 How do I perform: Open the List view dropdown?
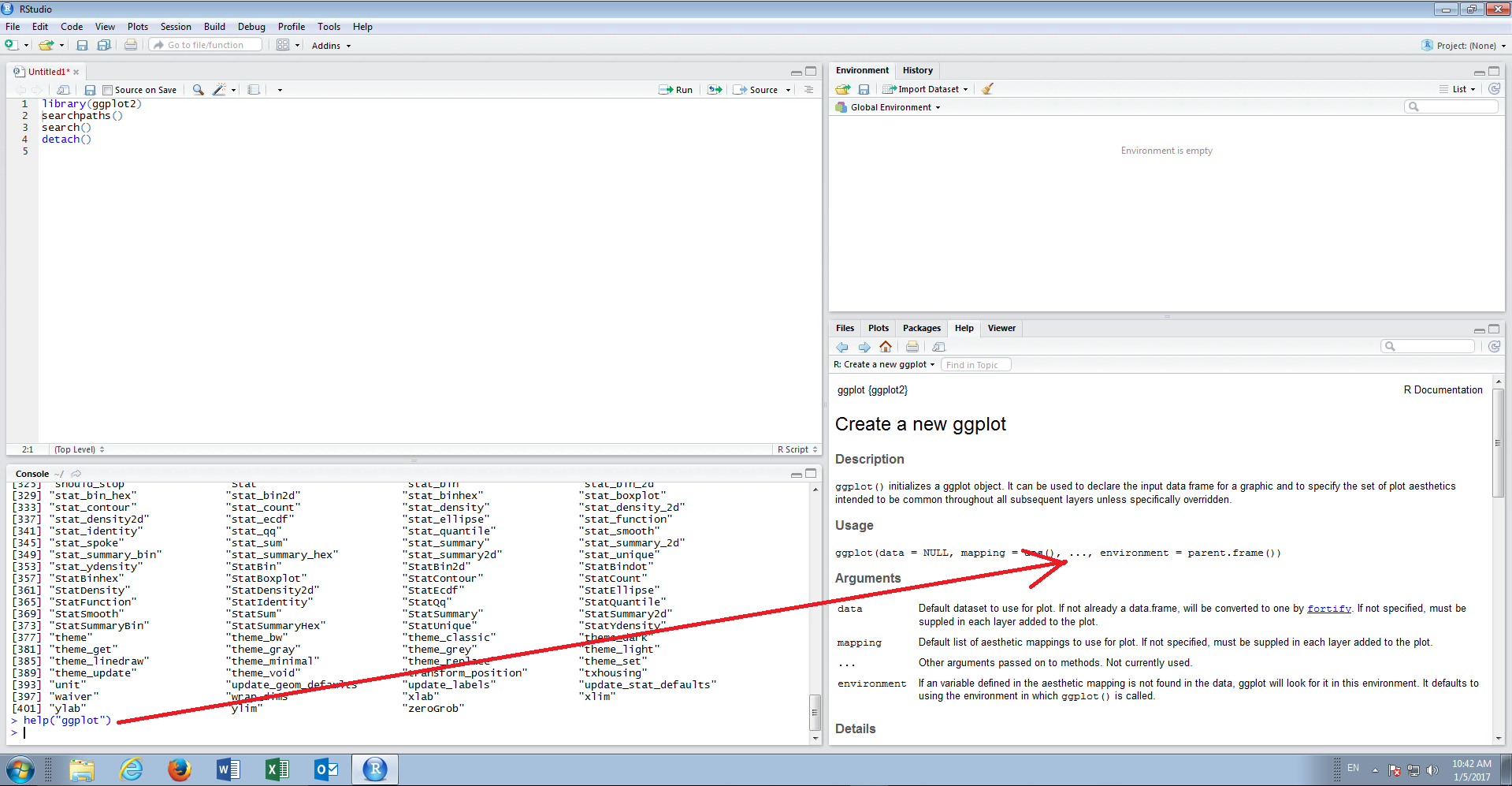pos(1458,89)
